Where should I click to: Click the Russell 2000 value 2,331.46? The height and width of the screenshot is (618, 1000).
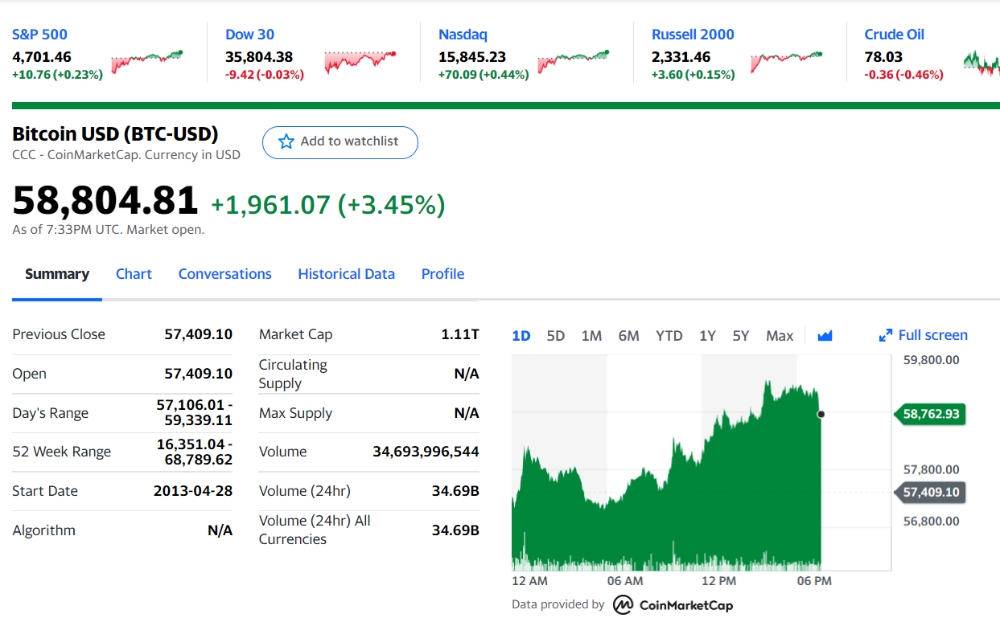click(x=680, y=57)
